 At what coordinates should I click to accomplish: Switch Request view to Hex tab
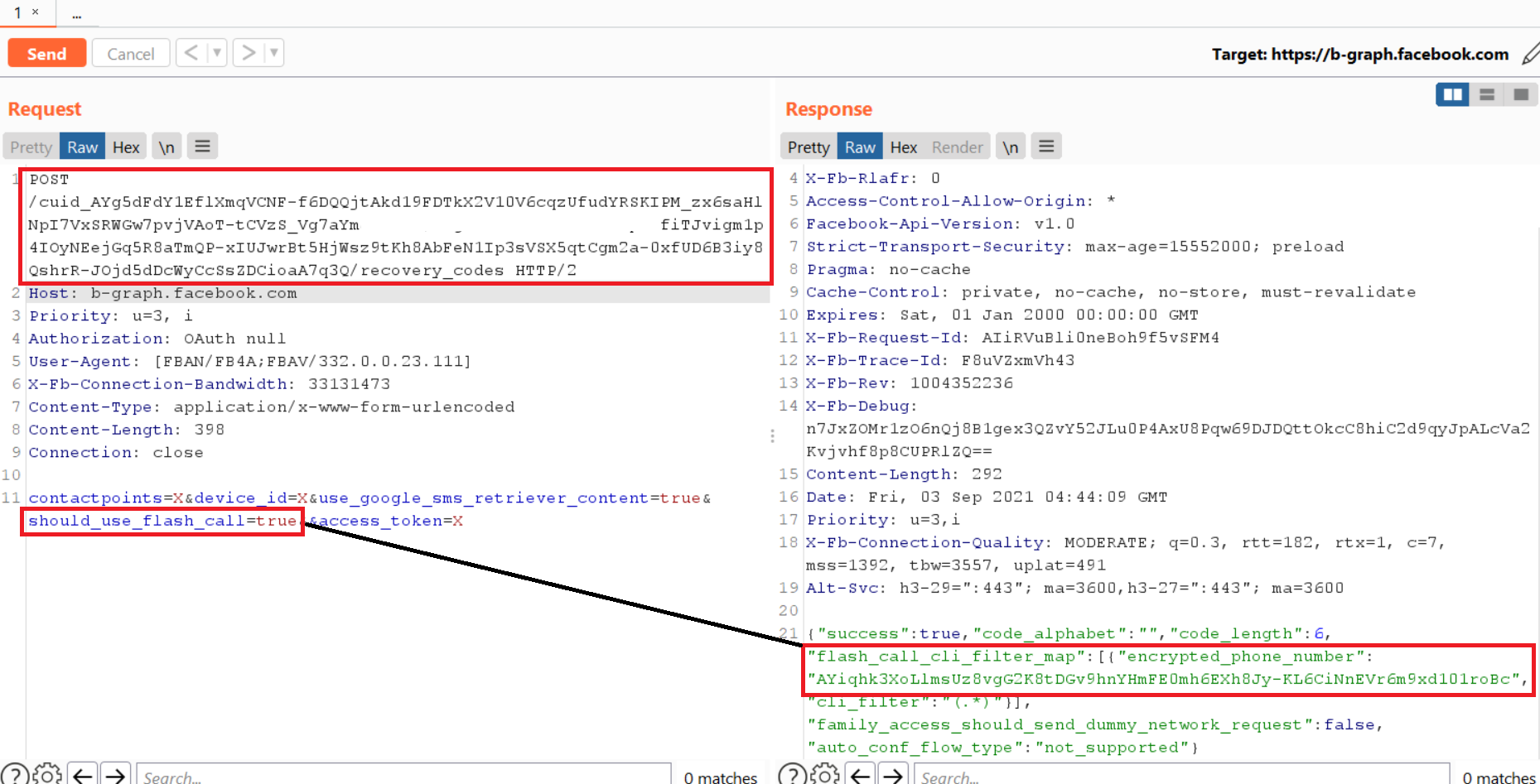pos(126,147)
